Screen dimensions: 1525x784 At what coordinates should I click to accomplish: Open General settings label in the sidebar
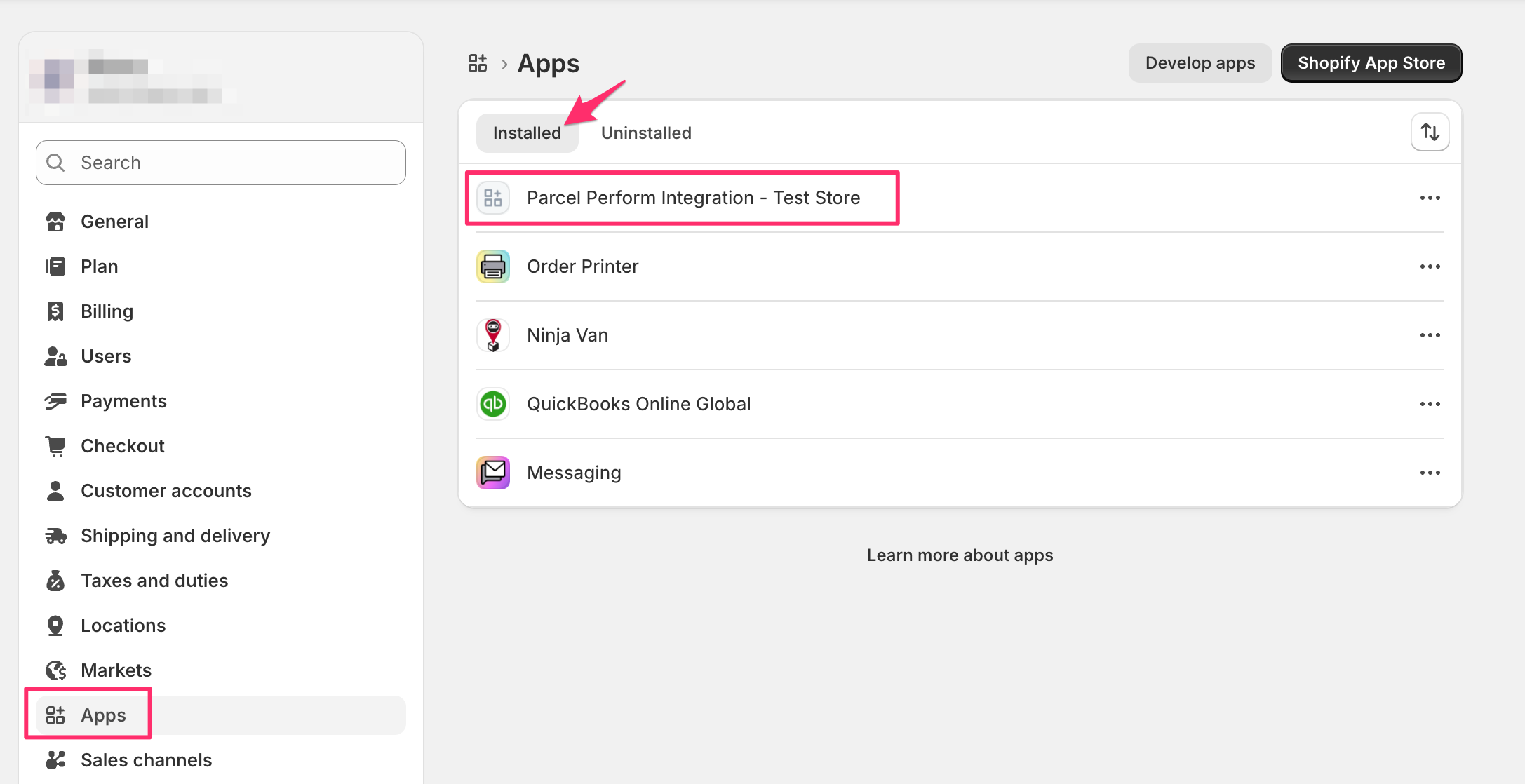115,222
